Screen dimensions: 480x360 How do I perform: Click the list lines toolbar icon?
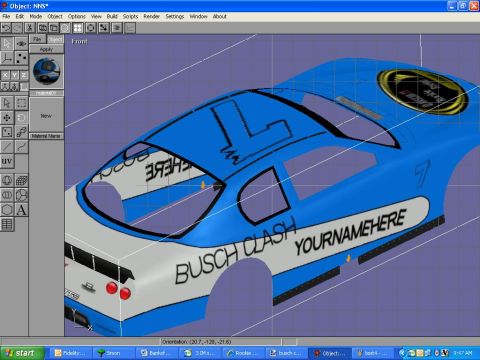point(117,28)
